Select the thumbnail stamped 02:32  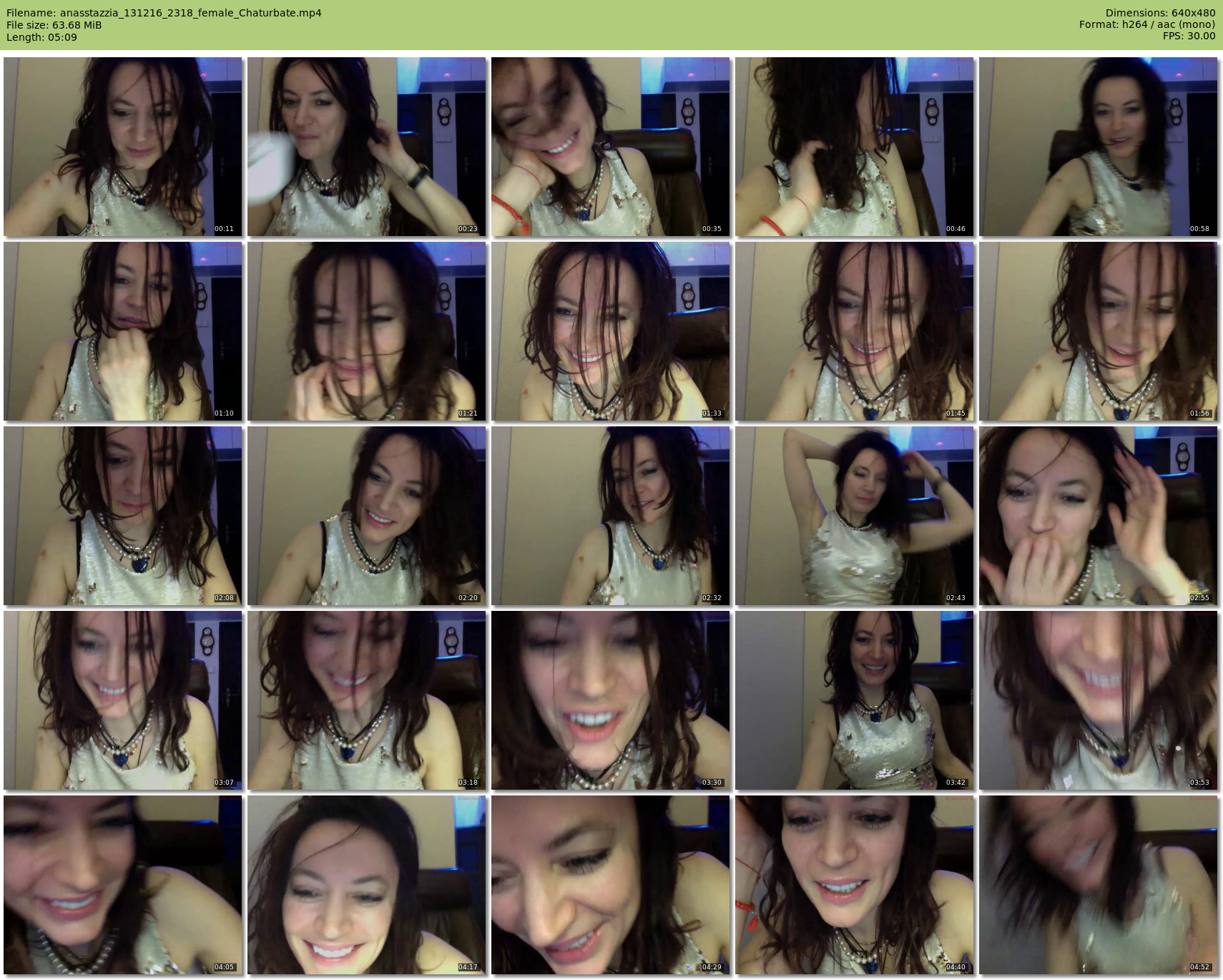pos(611,516)
